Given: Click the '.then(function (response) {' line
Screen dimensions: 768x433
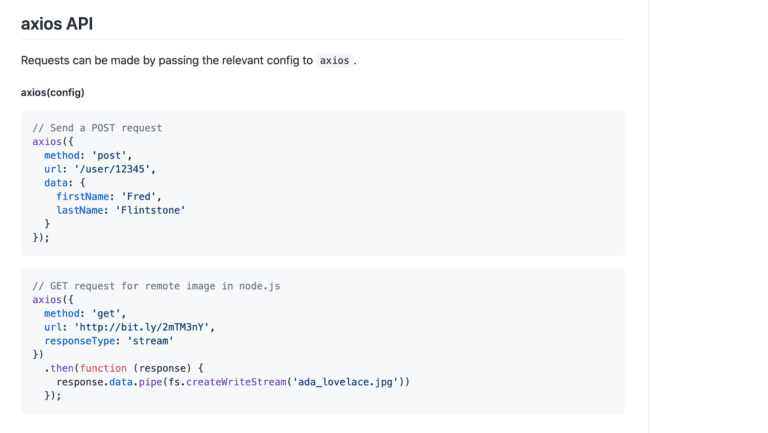Looking at the screenshot, I should click(124, 368).
